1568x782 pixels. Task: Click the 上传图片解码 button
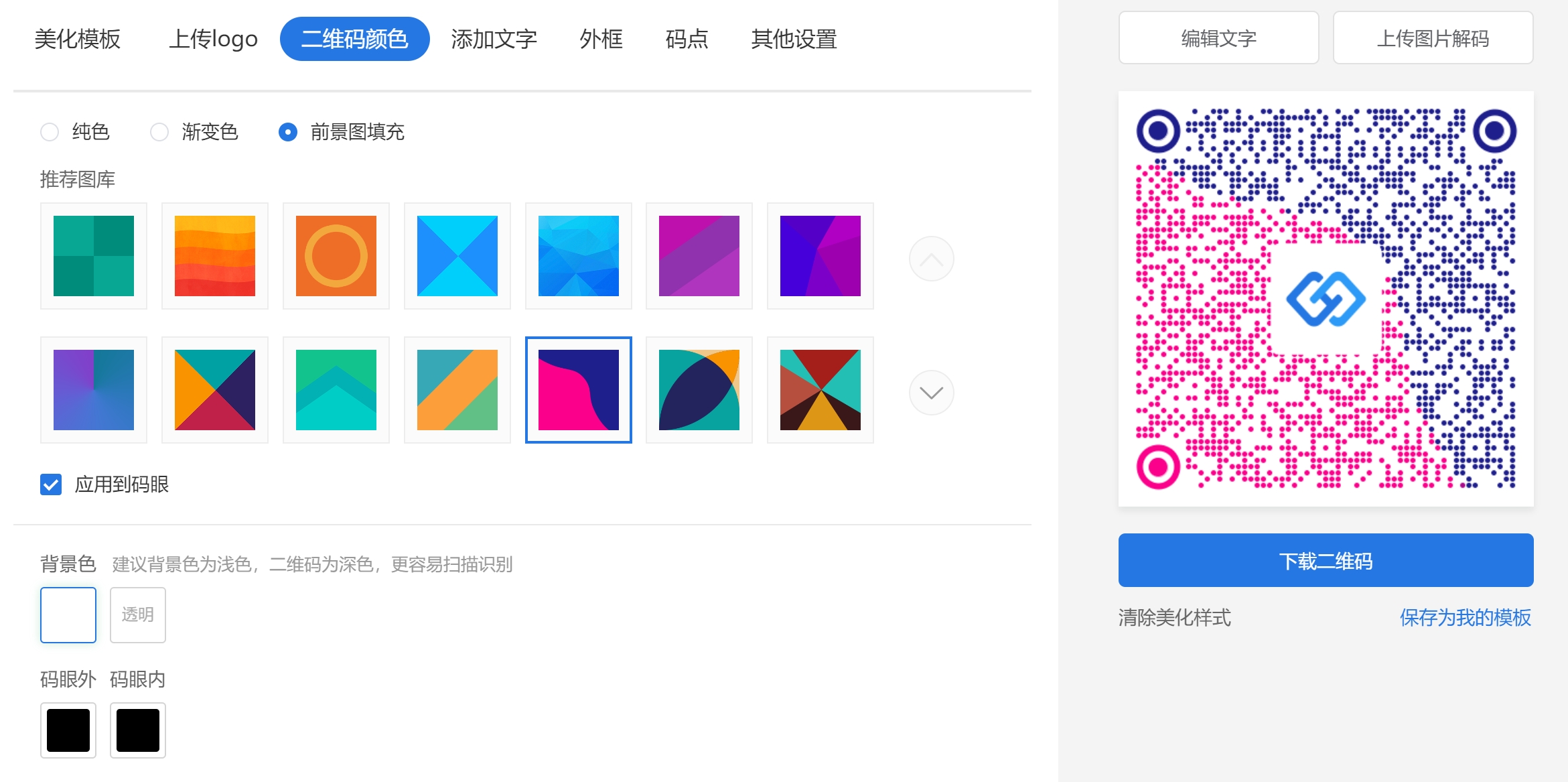pyautogui.click(x=1433, y=38)
